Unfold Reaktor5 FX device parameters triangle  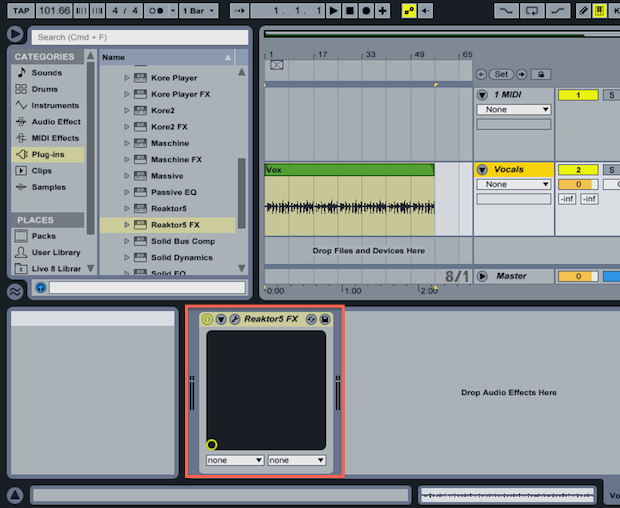[x=221, y=319]
